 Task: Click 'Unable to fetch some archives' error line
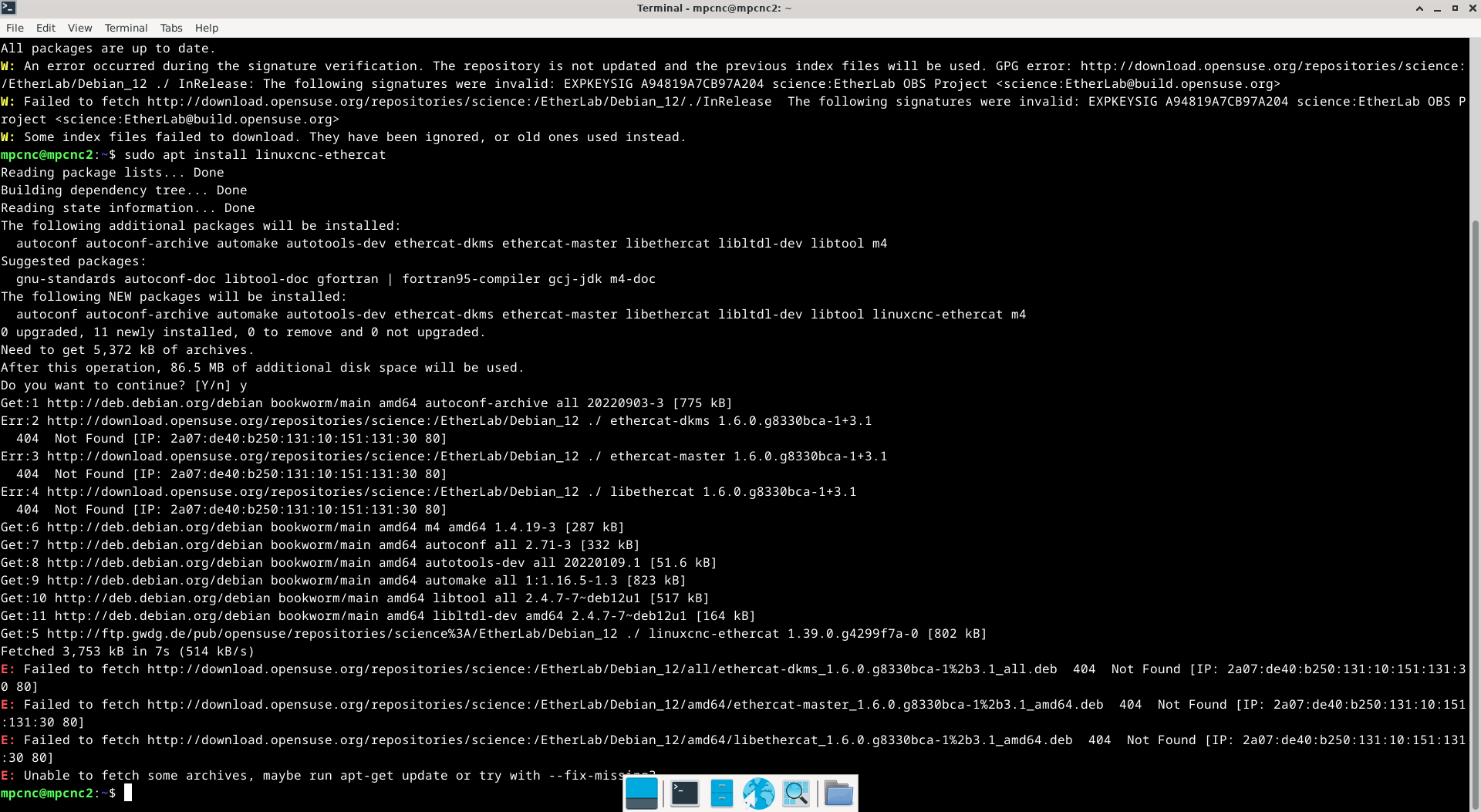point(328,775)
